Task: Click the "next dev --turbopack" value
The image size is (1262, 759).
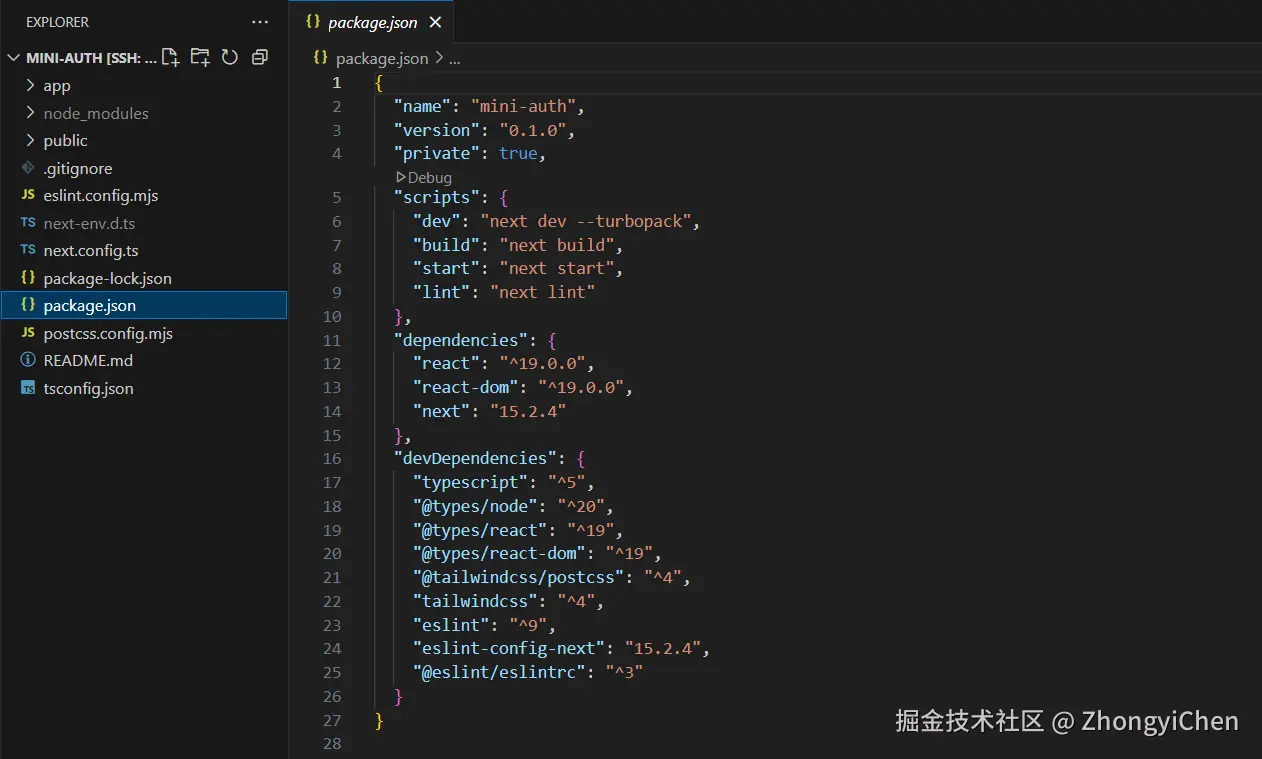Action: [x=586, y=221]
